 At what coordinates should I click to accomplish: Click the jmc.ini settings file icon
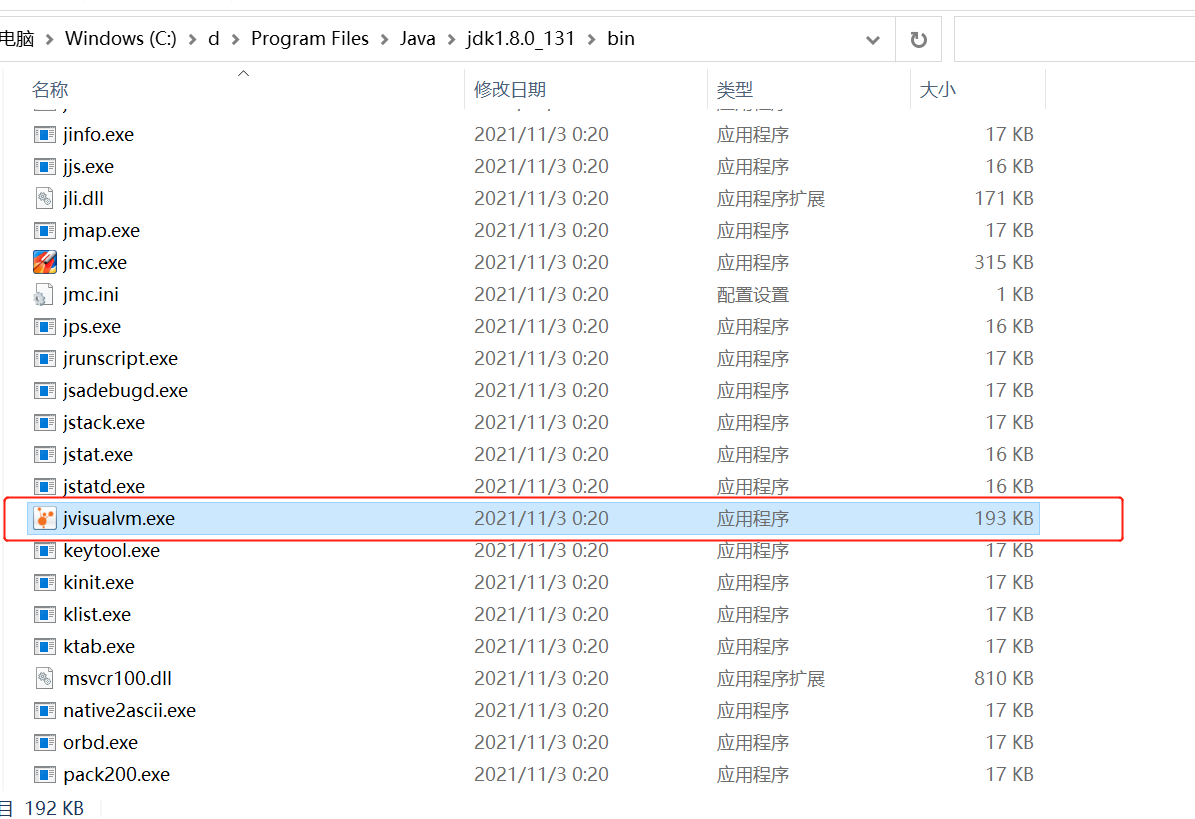(x=43, y=295)
